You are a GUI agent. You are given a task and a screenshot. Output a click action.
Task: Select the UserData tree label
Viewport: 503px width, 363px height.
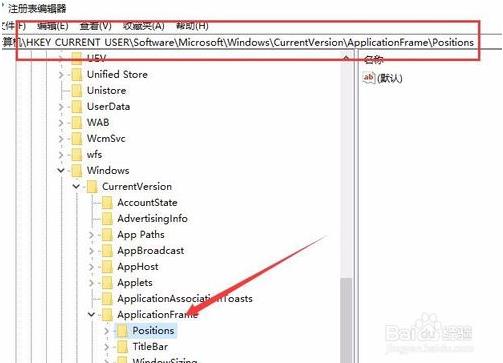(108, 107)
